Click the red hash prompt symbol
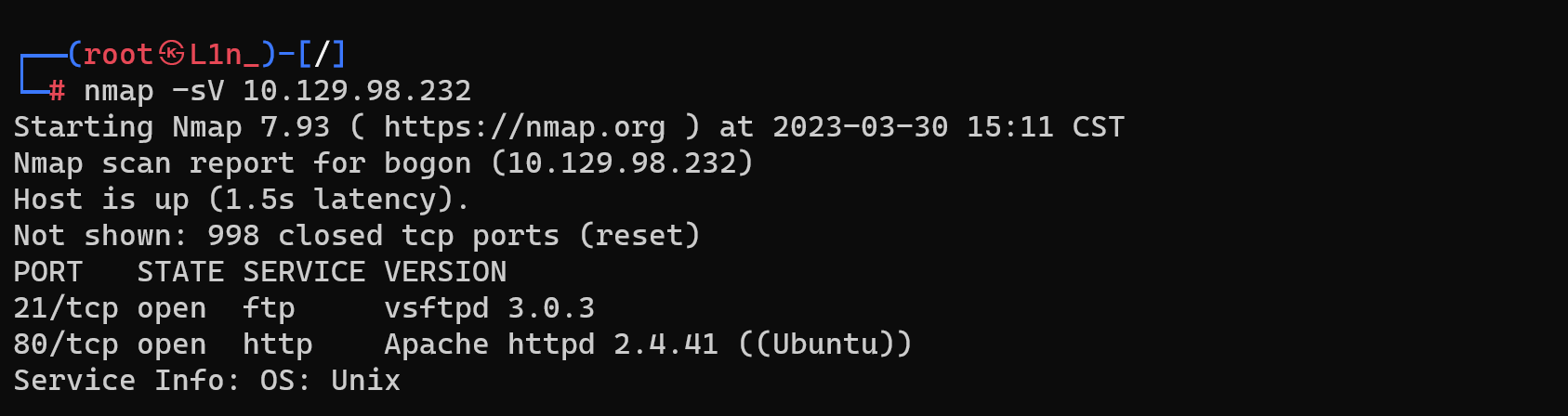Viewport: 1568px width, 416px height. (x=57, y=91)
